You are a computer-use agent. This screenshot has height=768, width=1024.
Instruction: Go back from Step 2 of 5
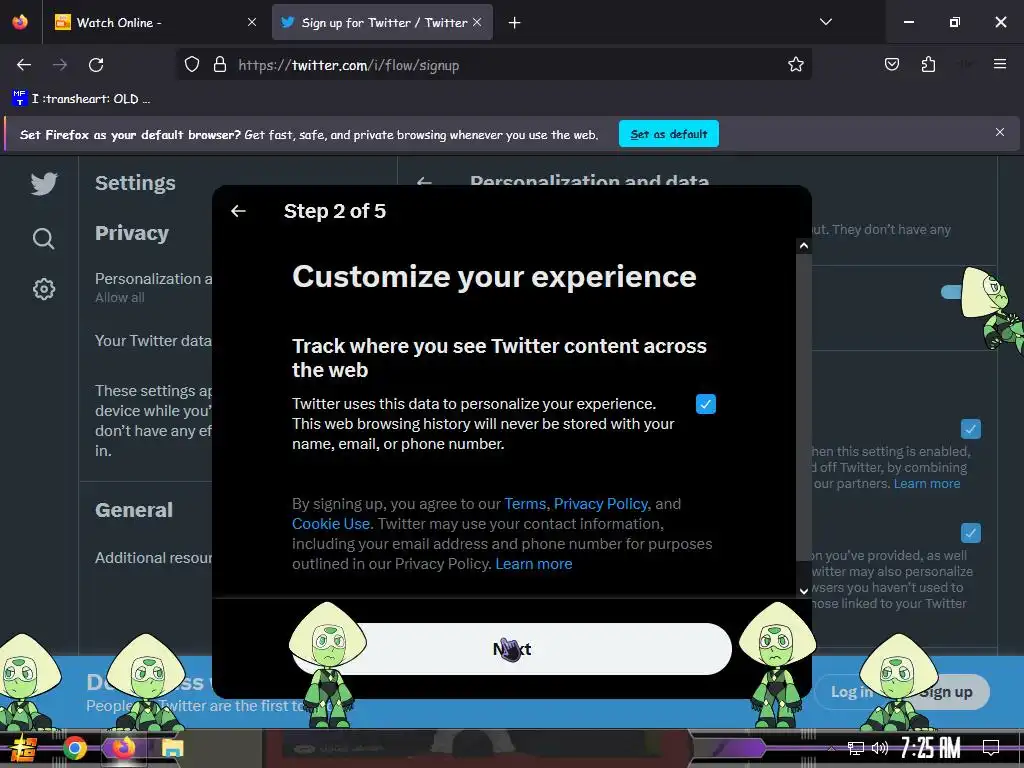pos(238,211)
